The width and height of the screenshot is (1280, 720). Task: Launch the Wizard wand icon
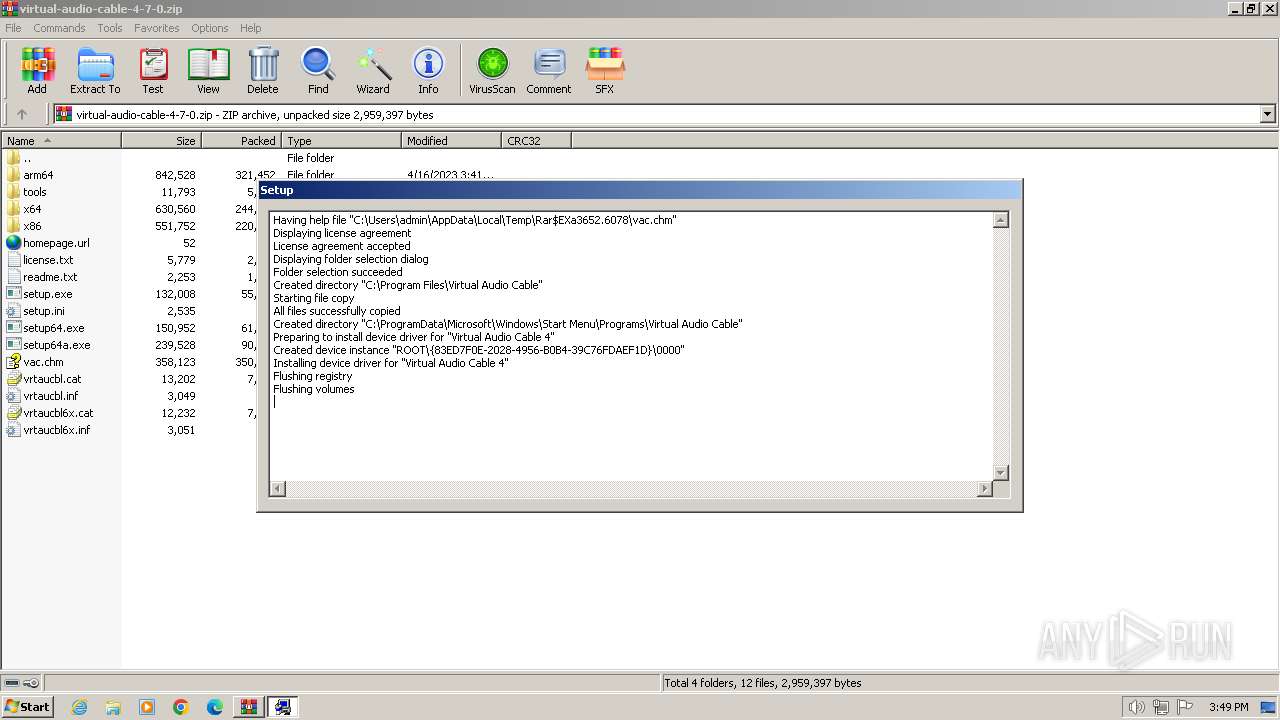[373, 70]
